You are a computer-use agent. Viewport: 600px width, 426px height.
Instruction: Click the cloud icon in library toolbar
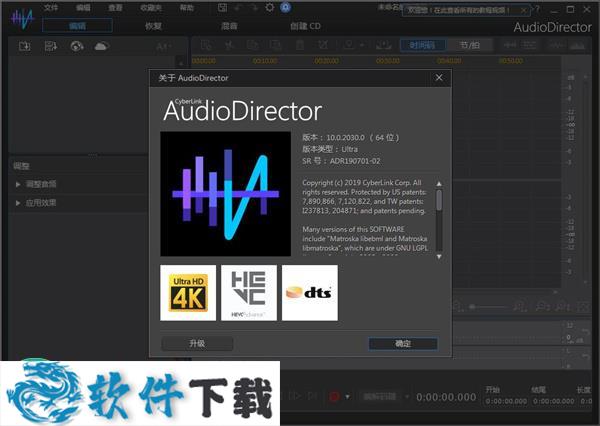[101, 46]
